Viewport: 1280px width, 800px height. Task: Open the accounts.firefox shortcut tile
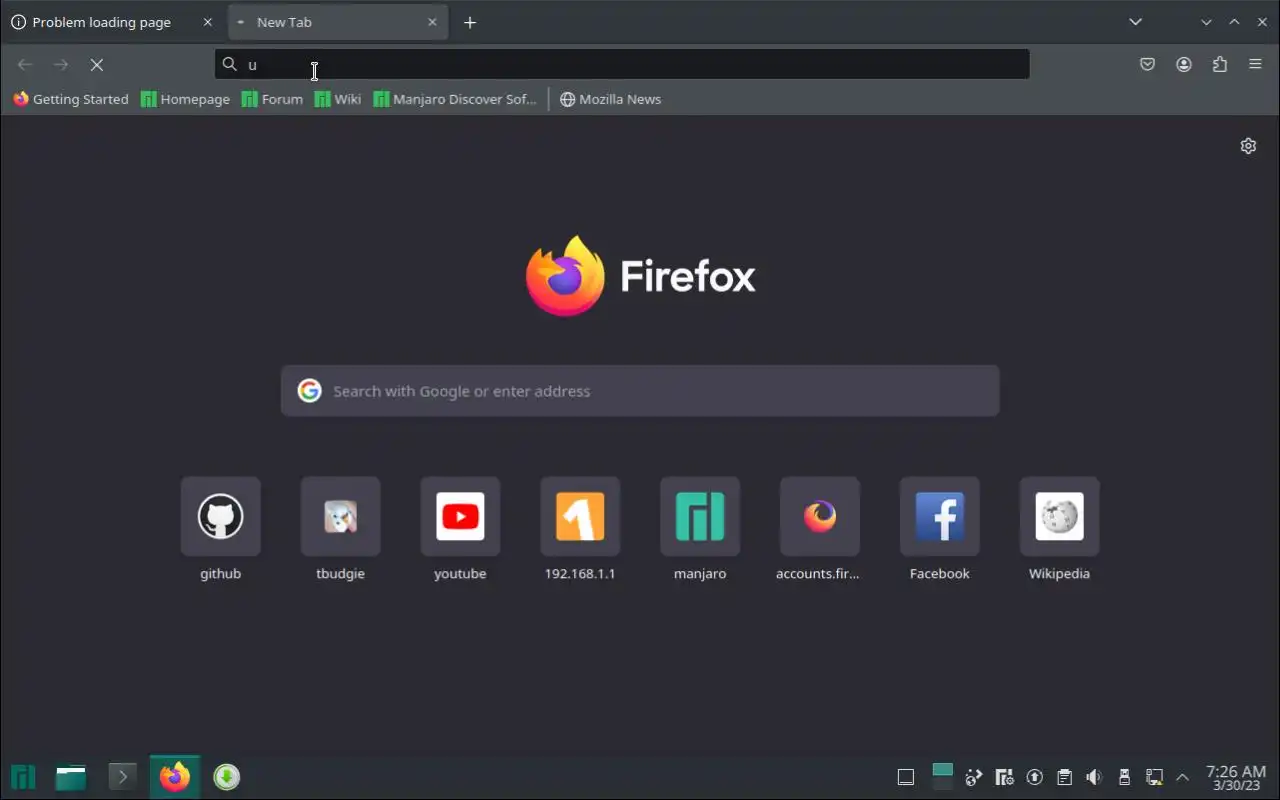pos(820,530)
